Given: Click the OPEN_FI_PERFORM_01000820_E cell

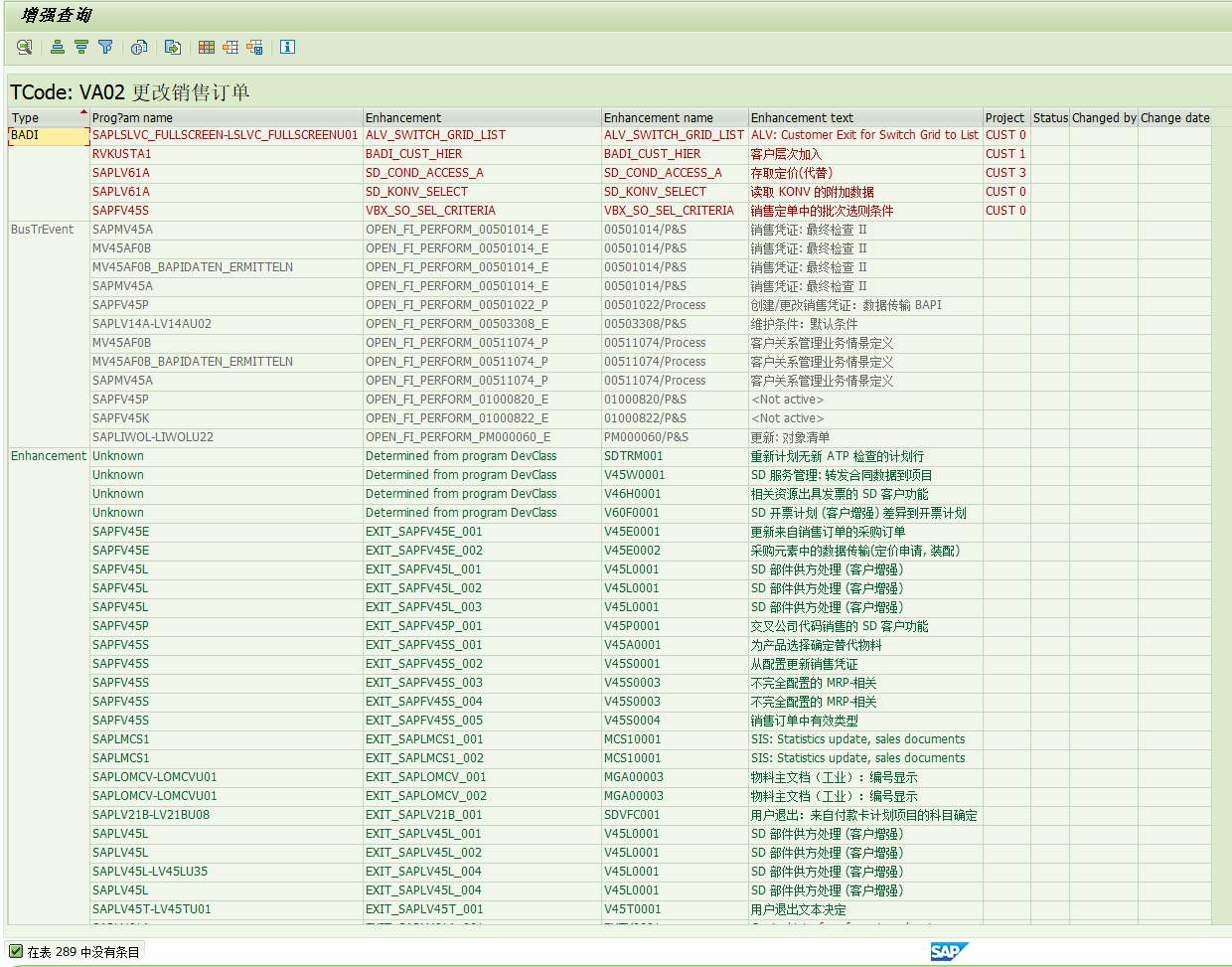Looking at the screenshot, I should (482, 400).
